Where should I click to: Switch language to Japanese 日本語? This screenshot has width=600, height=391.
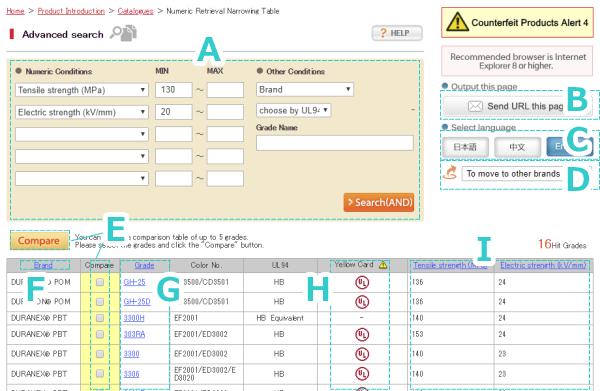click(x=465, y=147)
